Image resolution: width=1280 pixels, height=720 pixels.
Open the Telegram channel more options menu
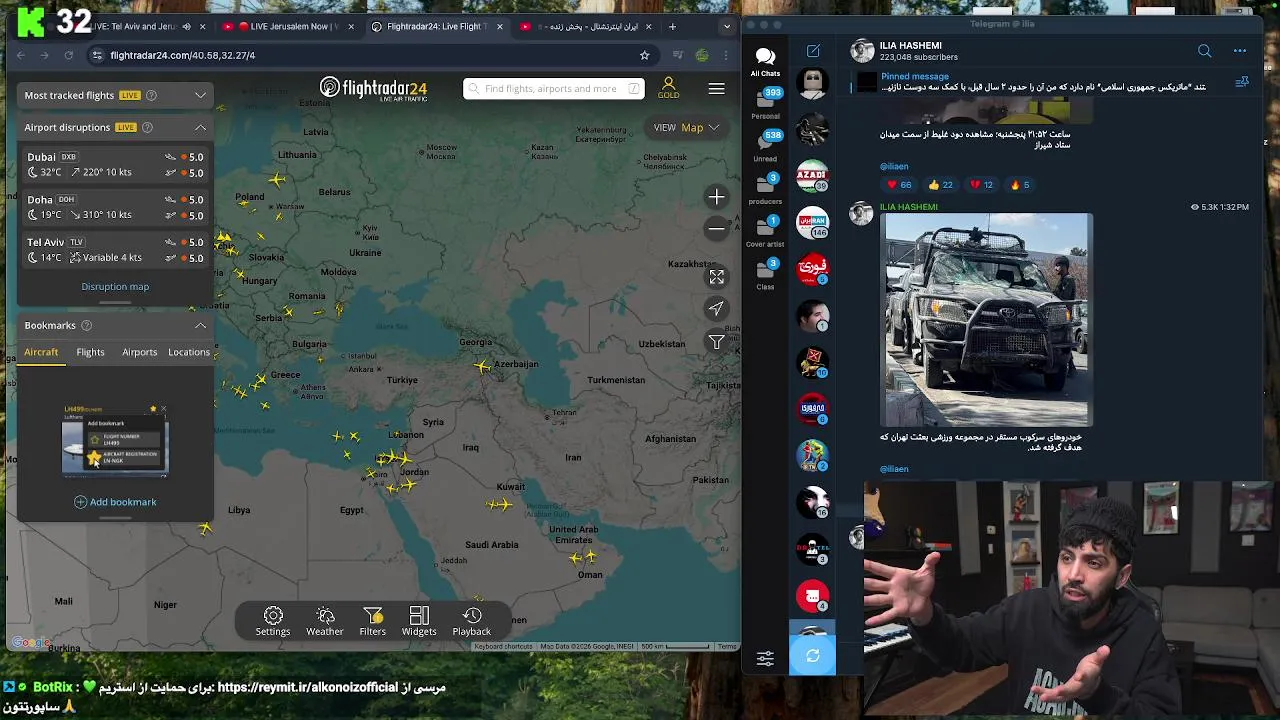(1240, 51)
